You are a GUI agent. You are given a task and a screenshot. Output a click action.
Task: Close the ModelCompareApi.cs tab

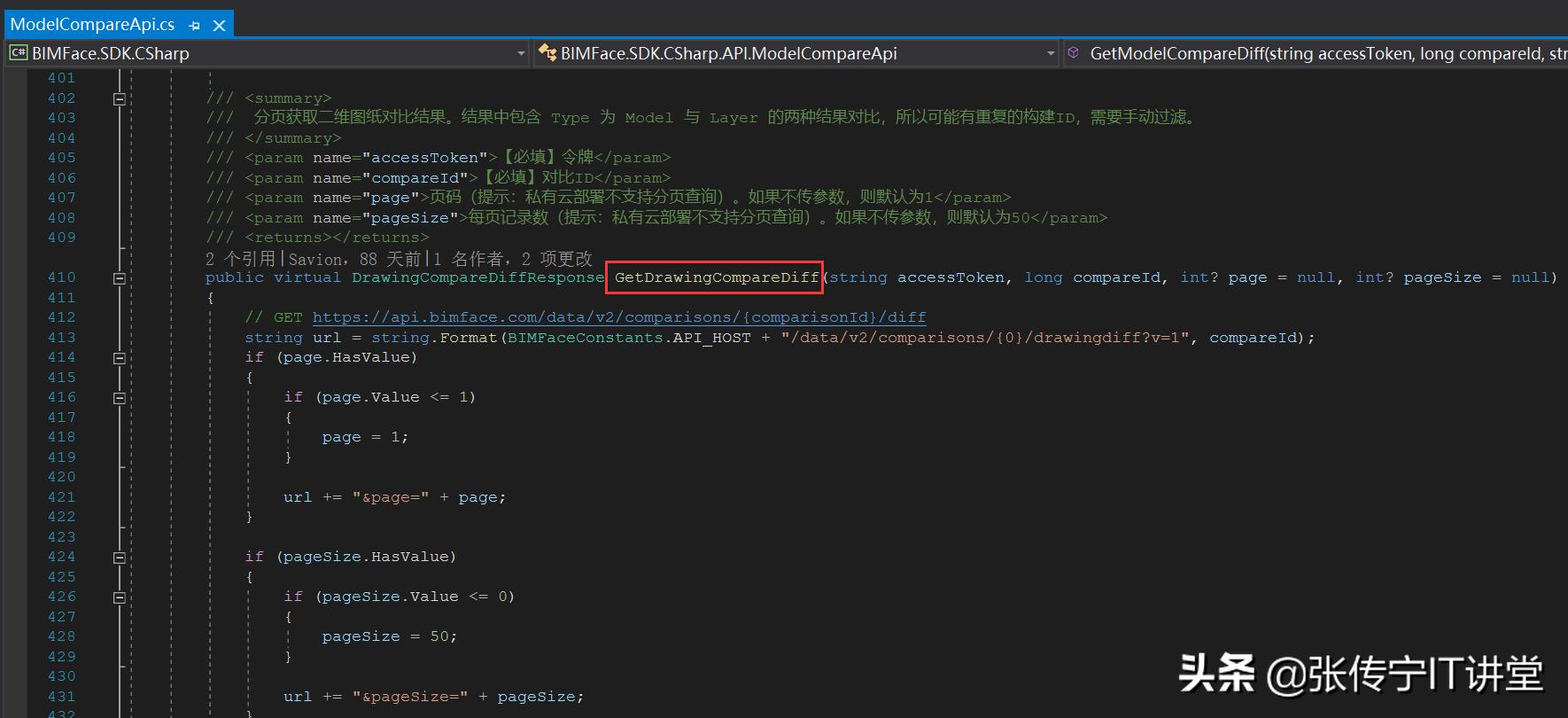pyautogui.click(x=220, y=26)
